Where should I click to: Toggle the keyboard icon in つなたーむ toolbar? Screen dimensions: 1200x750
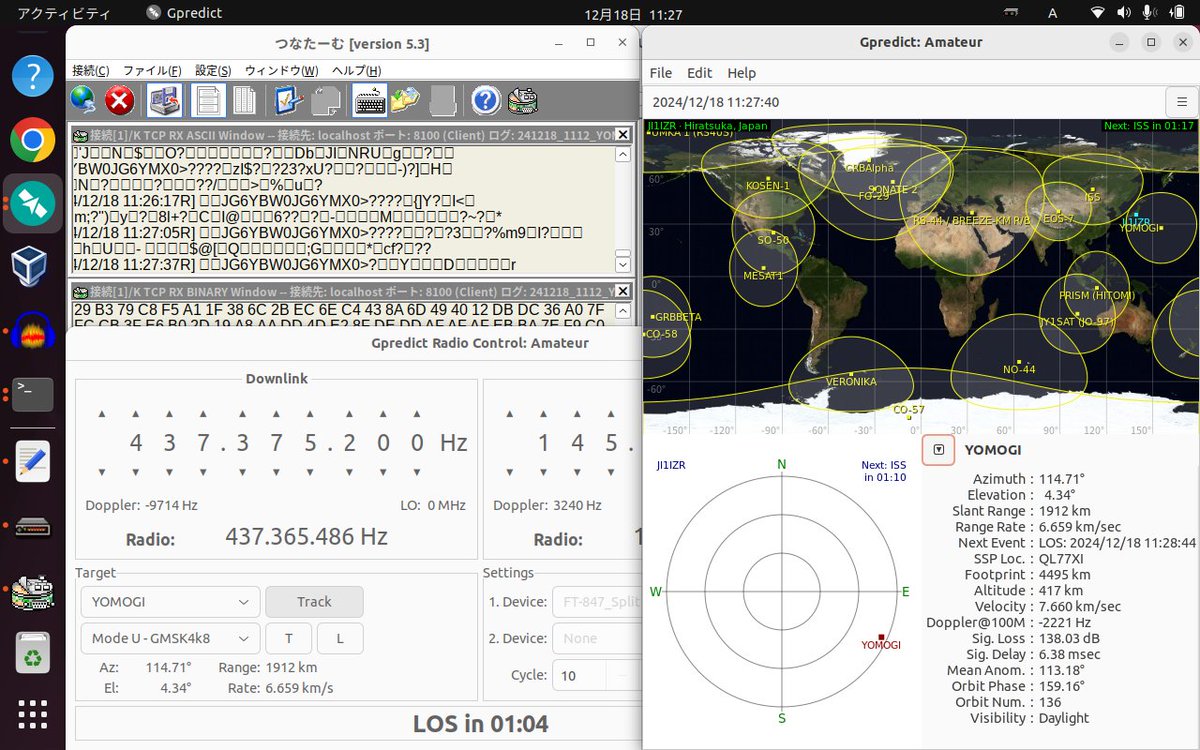tap(370, 100)
